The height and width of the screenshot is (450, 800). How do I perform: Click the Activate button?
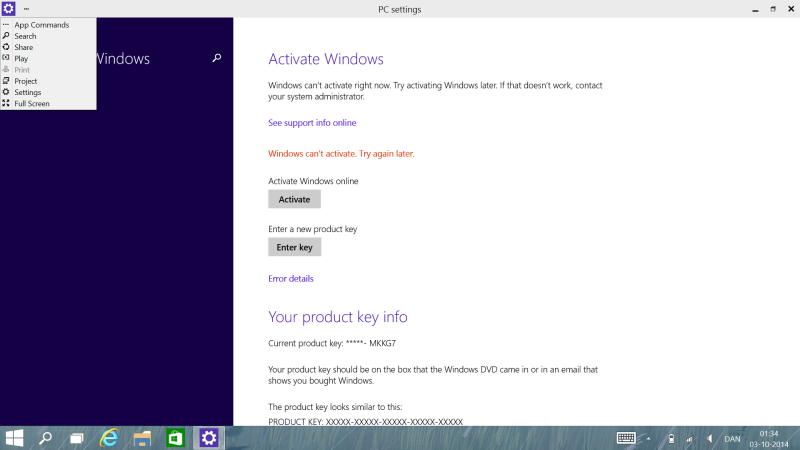pos(294,199)
